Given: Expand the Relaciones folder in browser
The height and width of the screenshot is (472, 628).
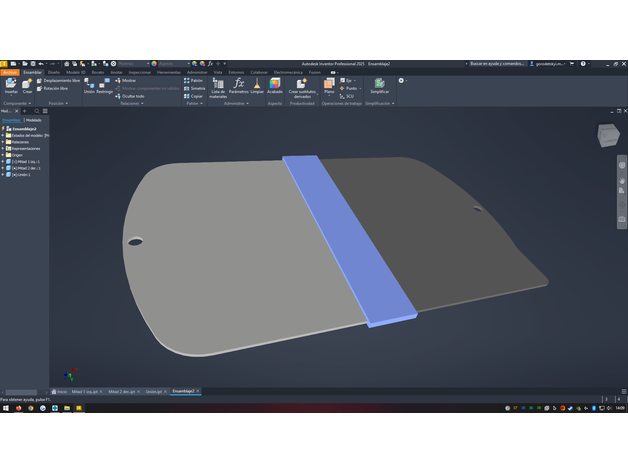Looking at the screenshot, I should (x=4, y=142).
